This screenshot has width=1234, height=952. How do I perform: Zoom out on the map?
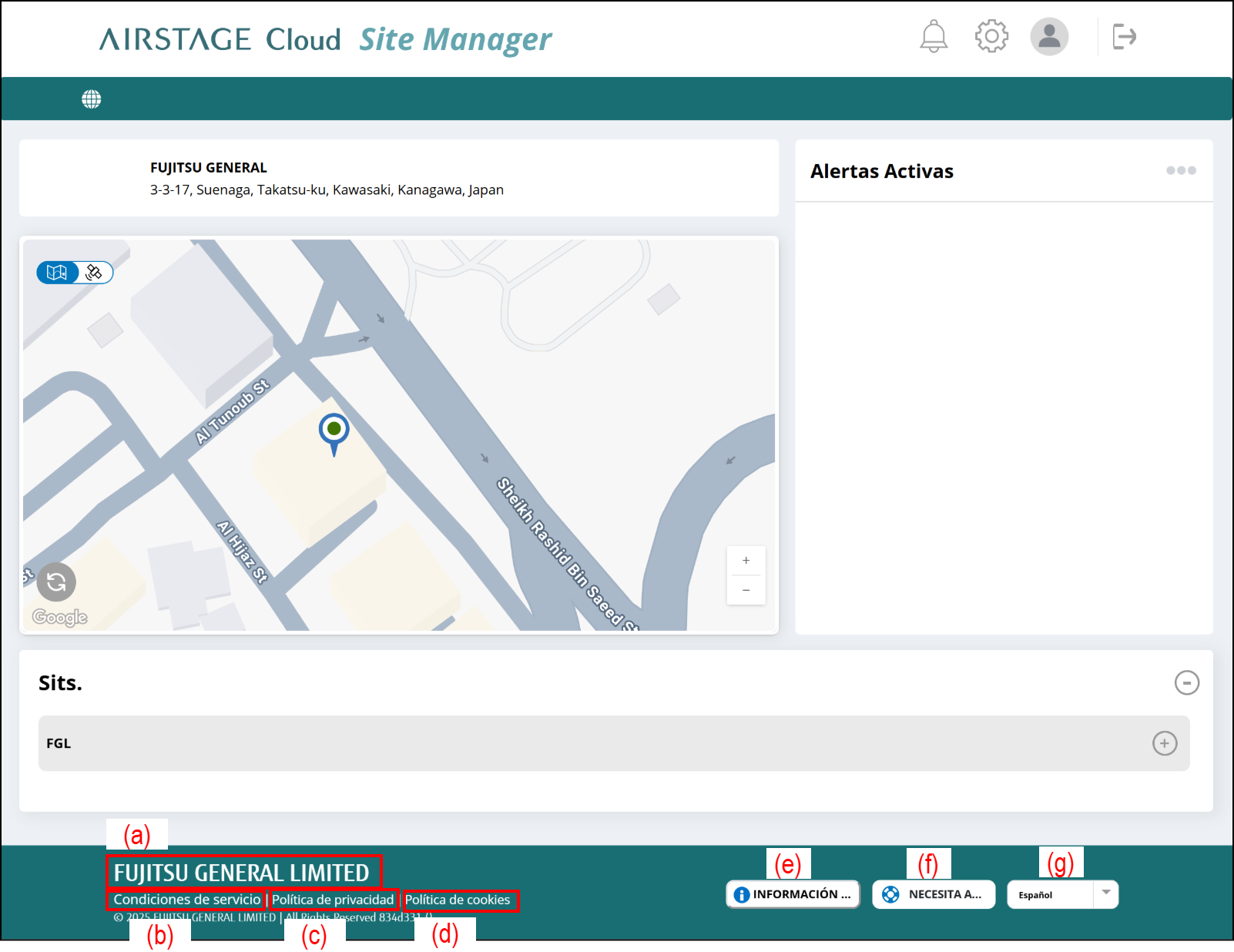coord(746,590)
